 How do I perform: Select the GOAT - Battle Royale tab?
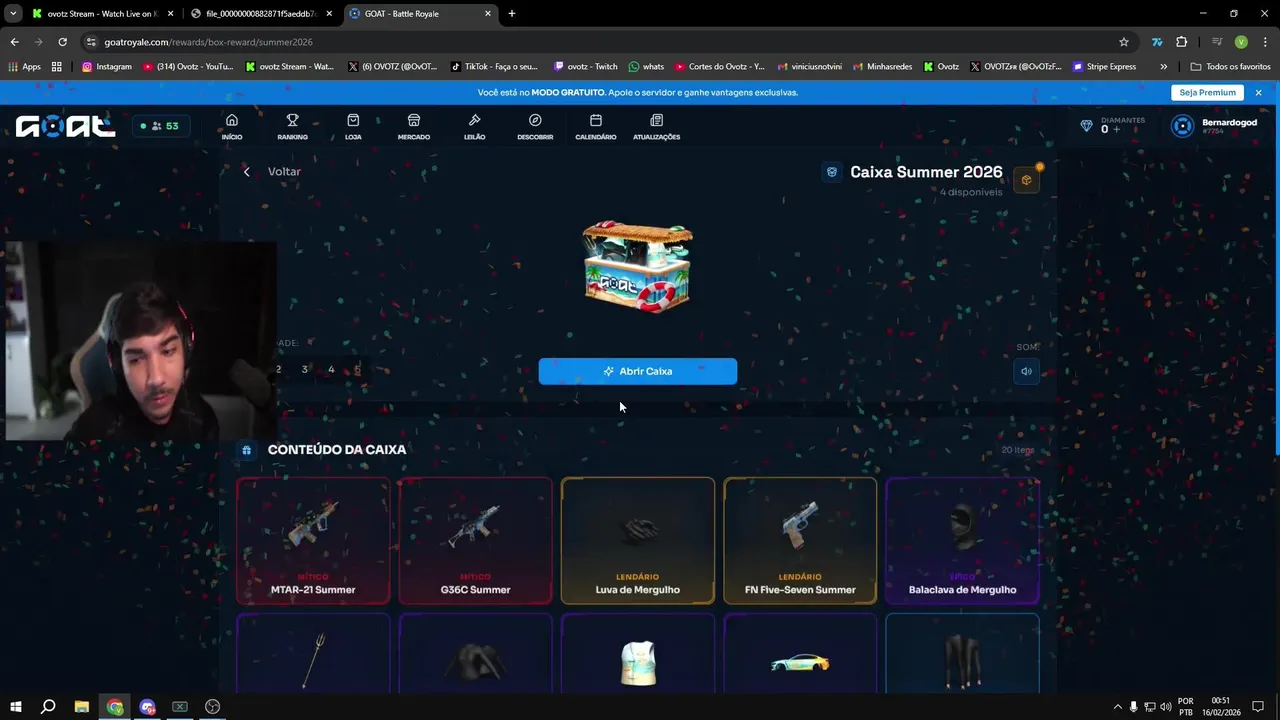[419, 14]
